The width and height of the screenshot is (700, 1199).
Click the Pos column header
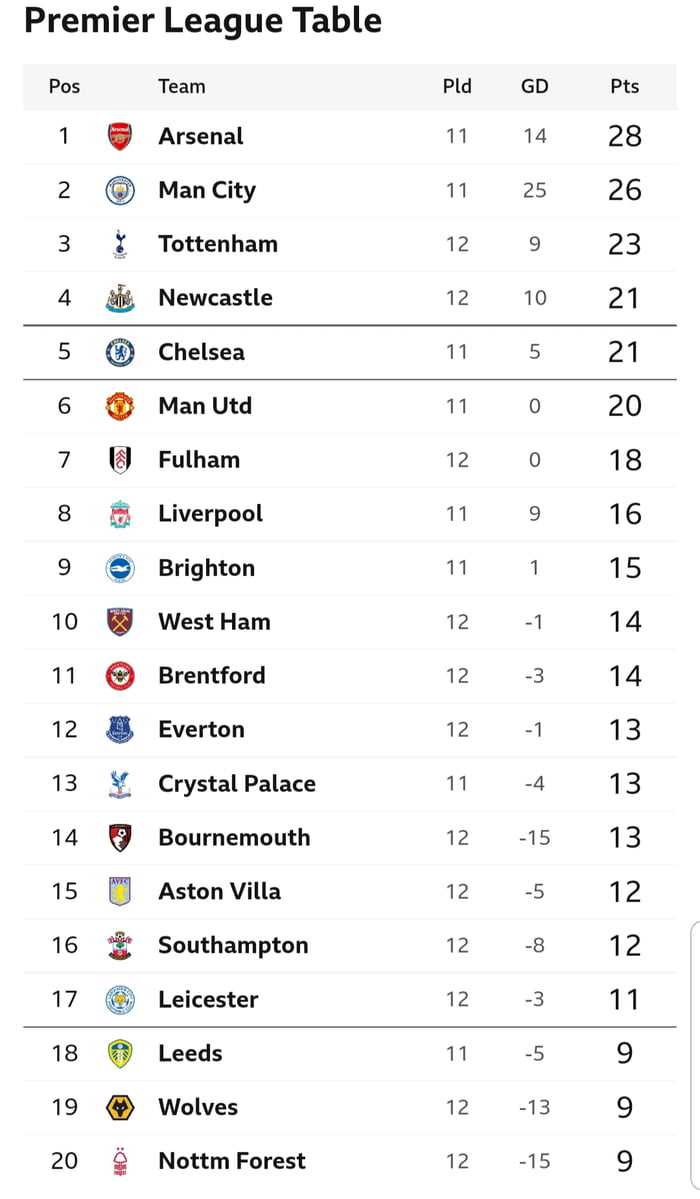(x=64, y=87)
